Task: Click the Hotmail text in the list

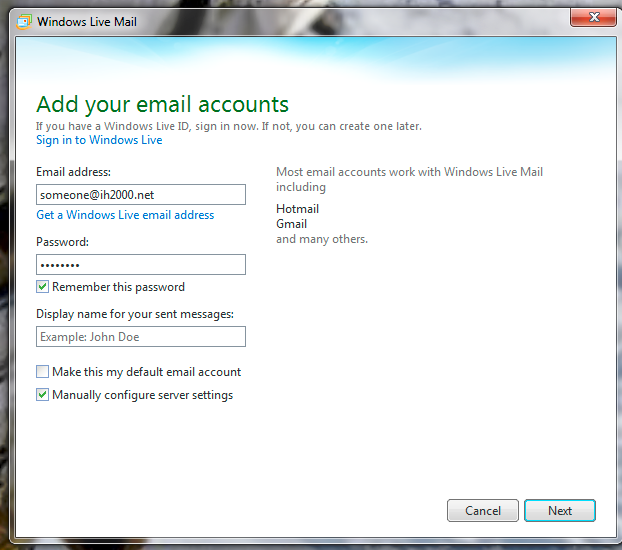Action: [x=297, y=209]
